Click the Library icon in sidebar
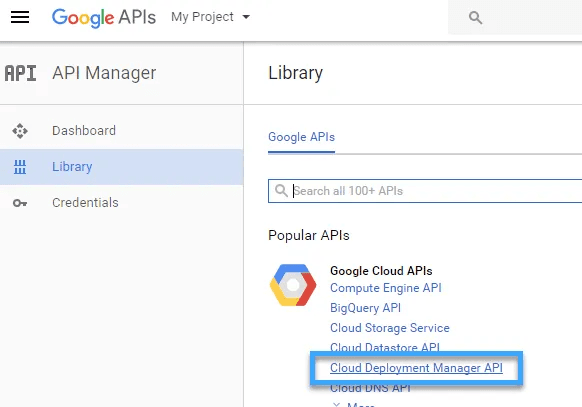 click(x=20, y=167)
